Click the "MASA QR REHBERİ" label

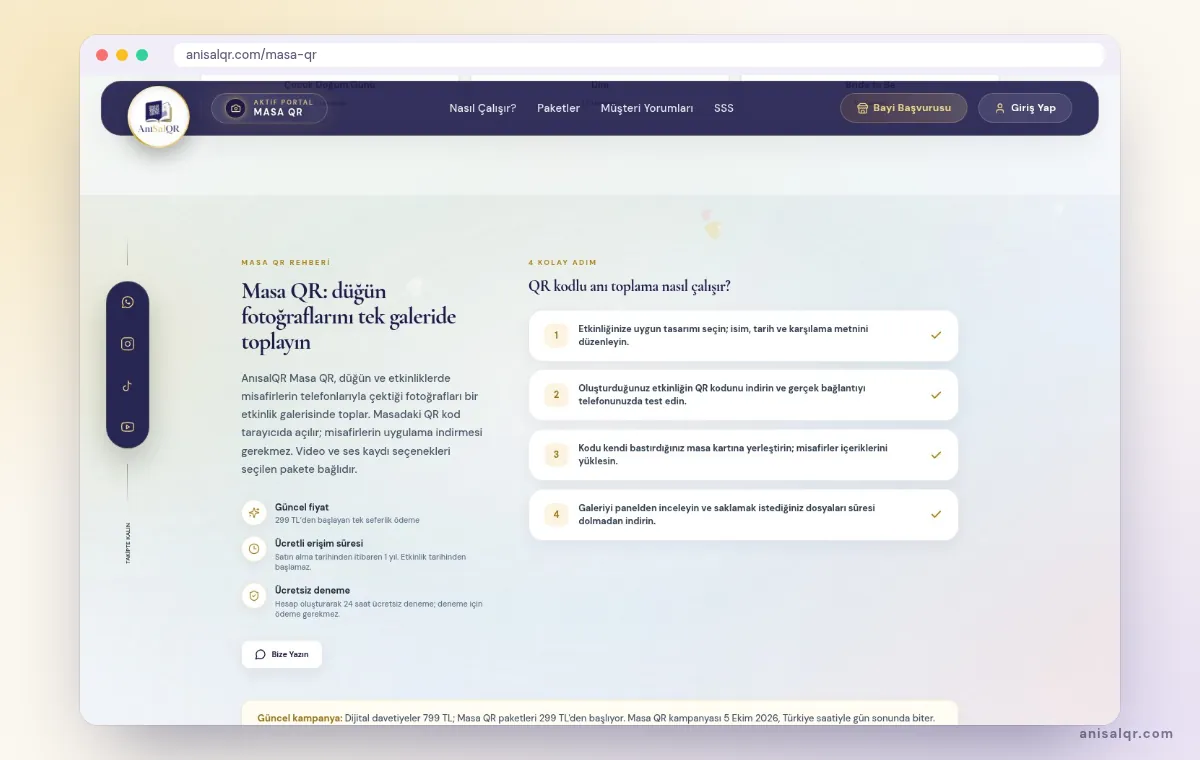tap(286, 263)
